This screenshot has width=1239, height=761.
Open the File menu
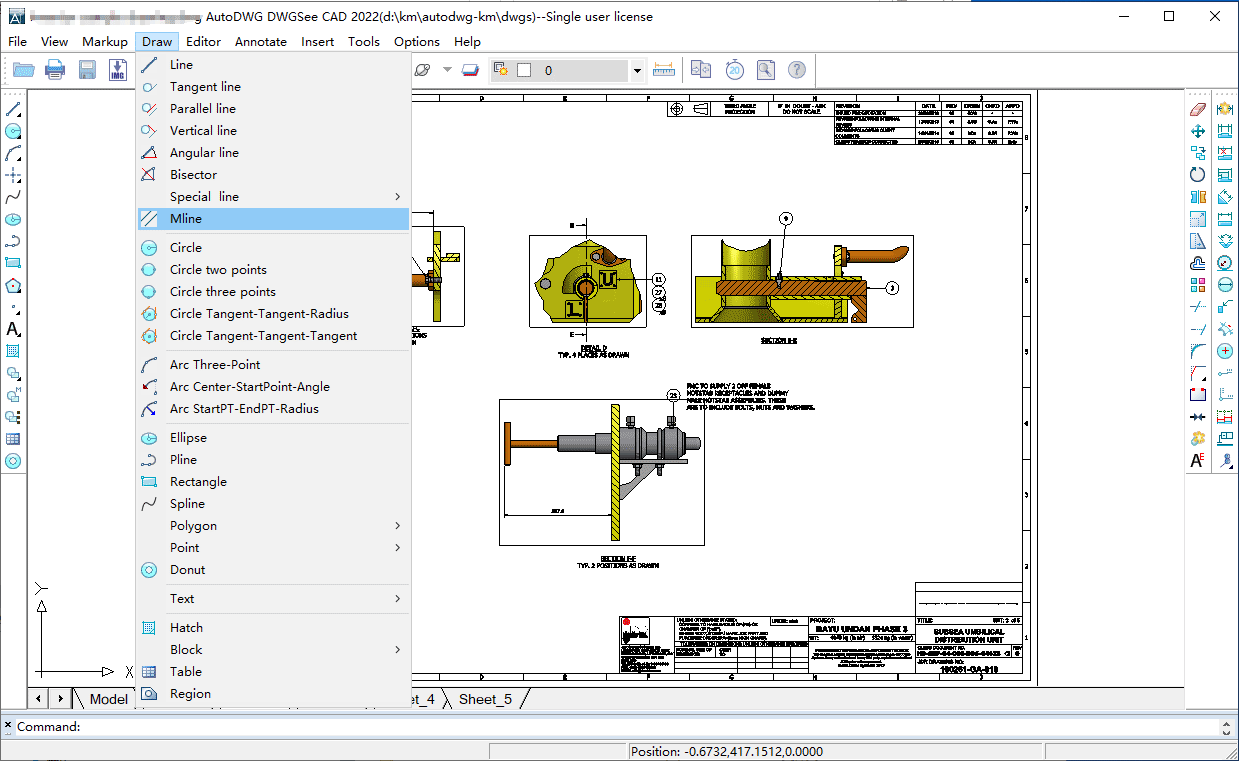pyautogui.click(x=18, y=42)
